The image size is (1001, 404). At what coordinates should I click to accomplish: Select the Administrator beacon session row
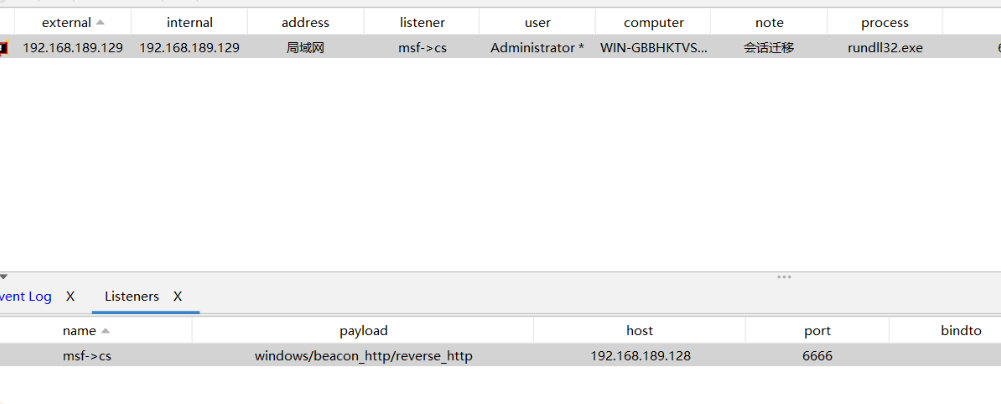click(x=500, y=47)
